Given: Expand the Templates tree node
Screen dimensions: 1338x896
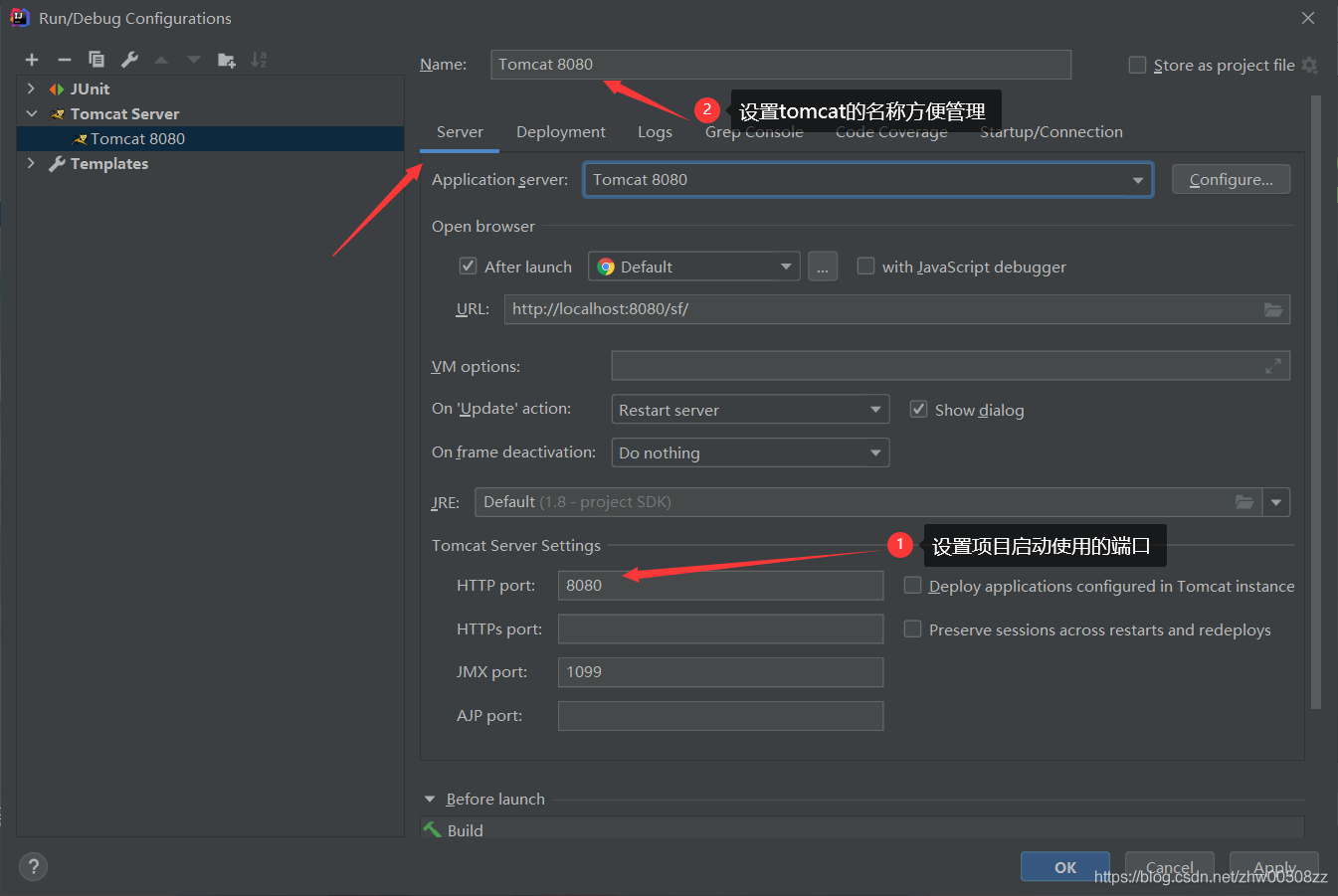Looking at the screenshot, I should click(31, 163).
